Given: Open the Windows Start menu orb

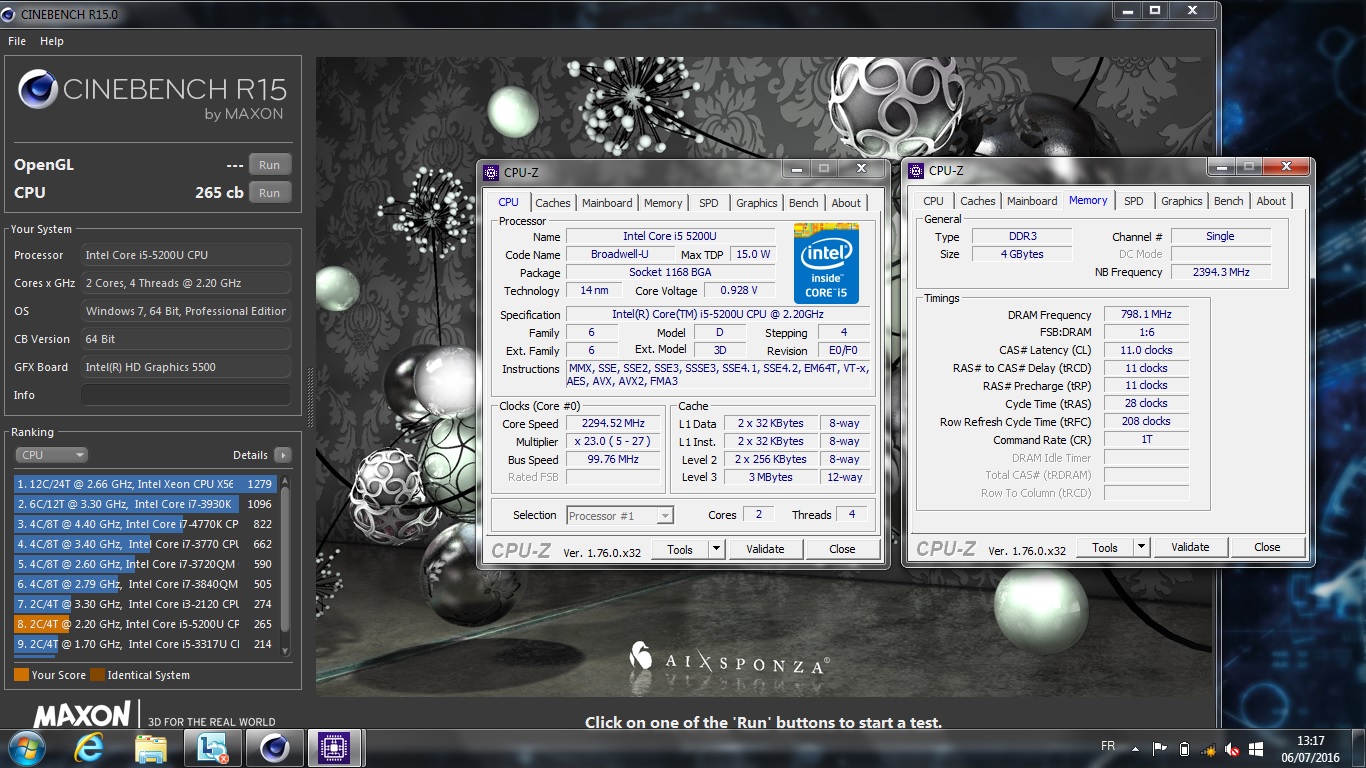Looking at the screenshot, I should pyautogui.click(x=26, y=748).
